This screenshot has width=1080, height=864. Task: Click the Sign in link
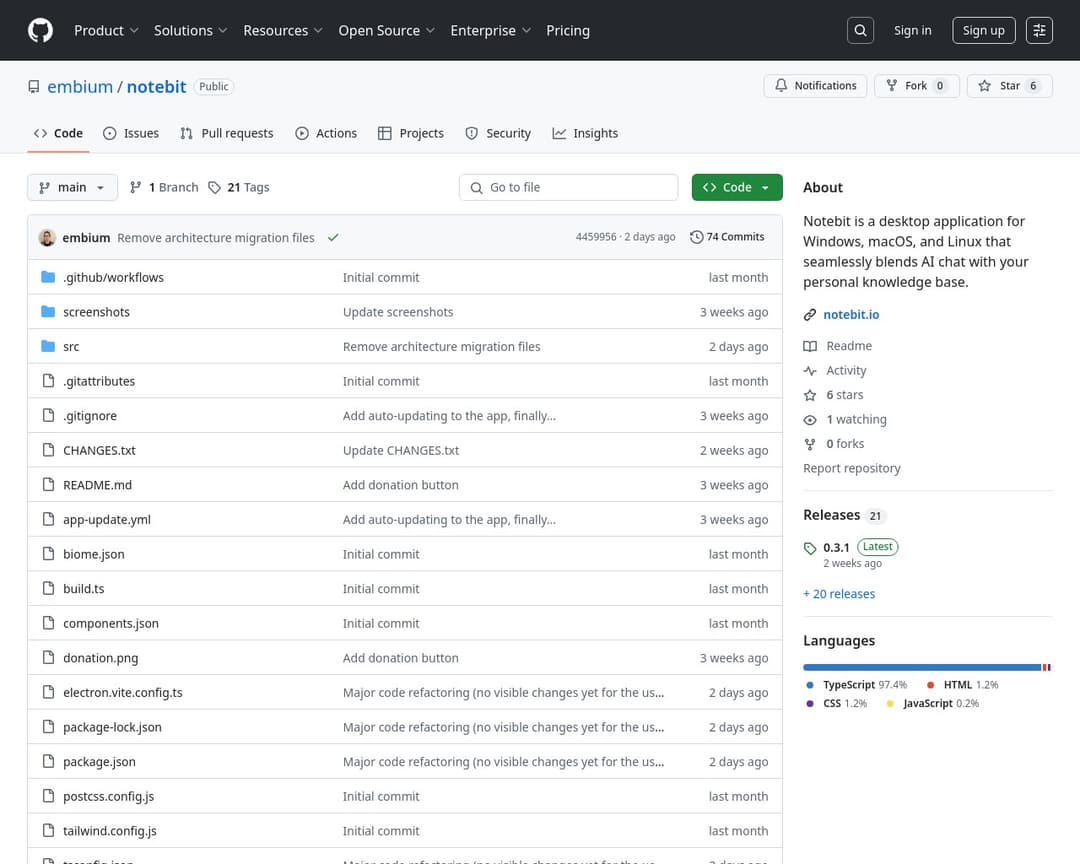click(913, 30)
